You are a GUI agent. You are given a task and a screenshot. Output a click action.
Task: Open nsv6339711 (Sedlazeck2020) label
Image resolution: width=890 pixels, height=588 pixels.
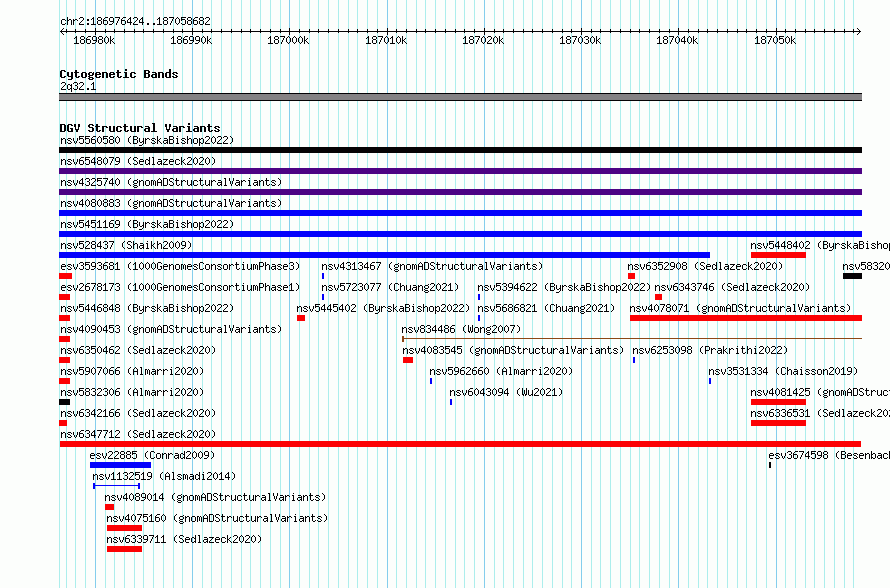tap(184, 539)
